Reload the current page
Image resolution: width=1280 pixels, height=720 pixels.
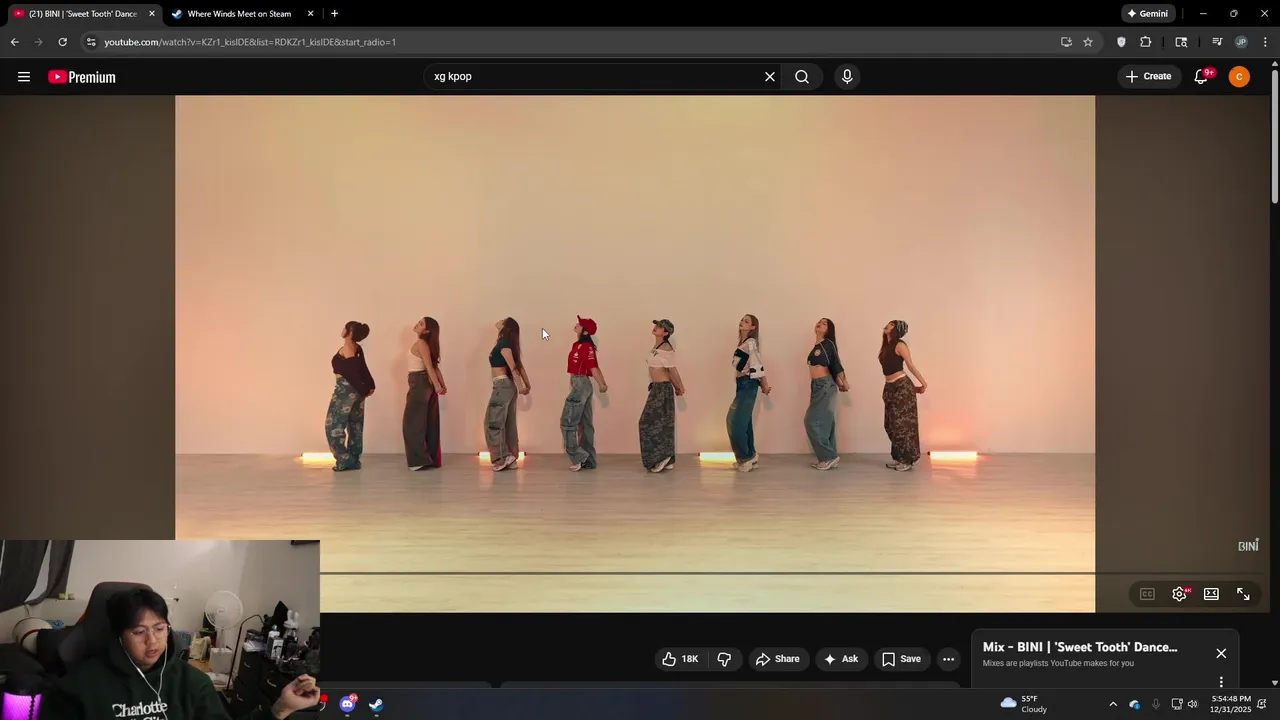pos(62,42)
